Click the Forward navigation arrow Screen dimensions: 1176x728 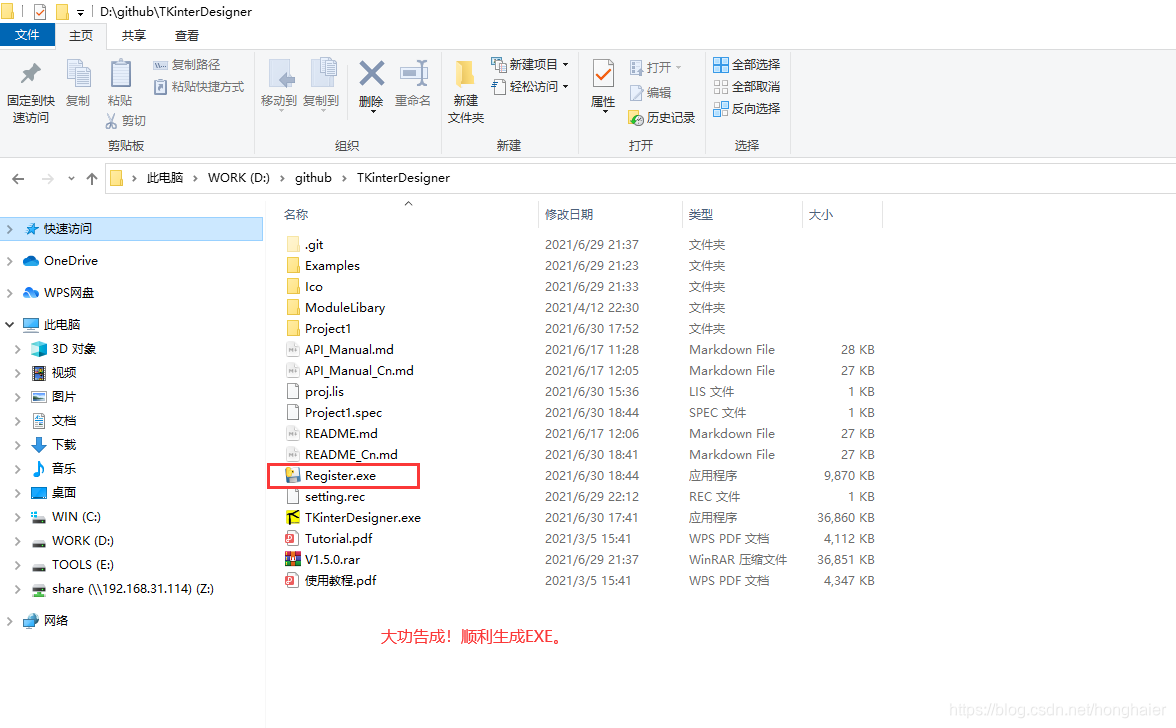pyautogui.click(x=48, y=178)
